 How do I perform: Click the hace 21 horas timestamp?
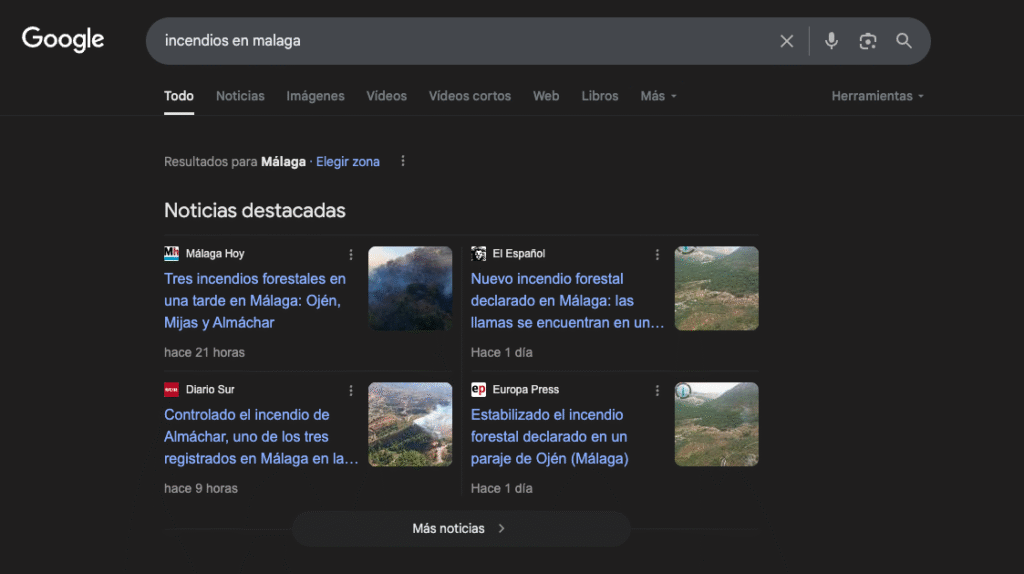pyautogui.click(x=204, y=352)
